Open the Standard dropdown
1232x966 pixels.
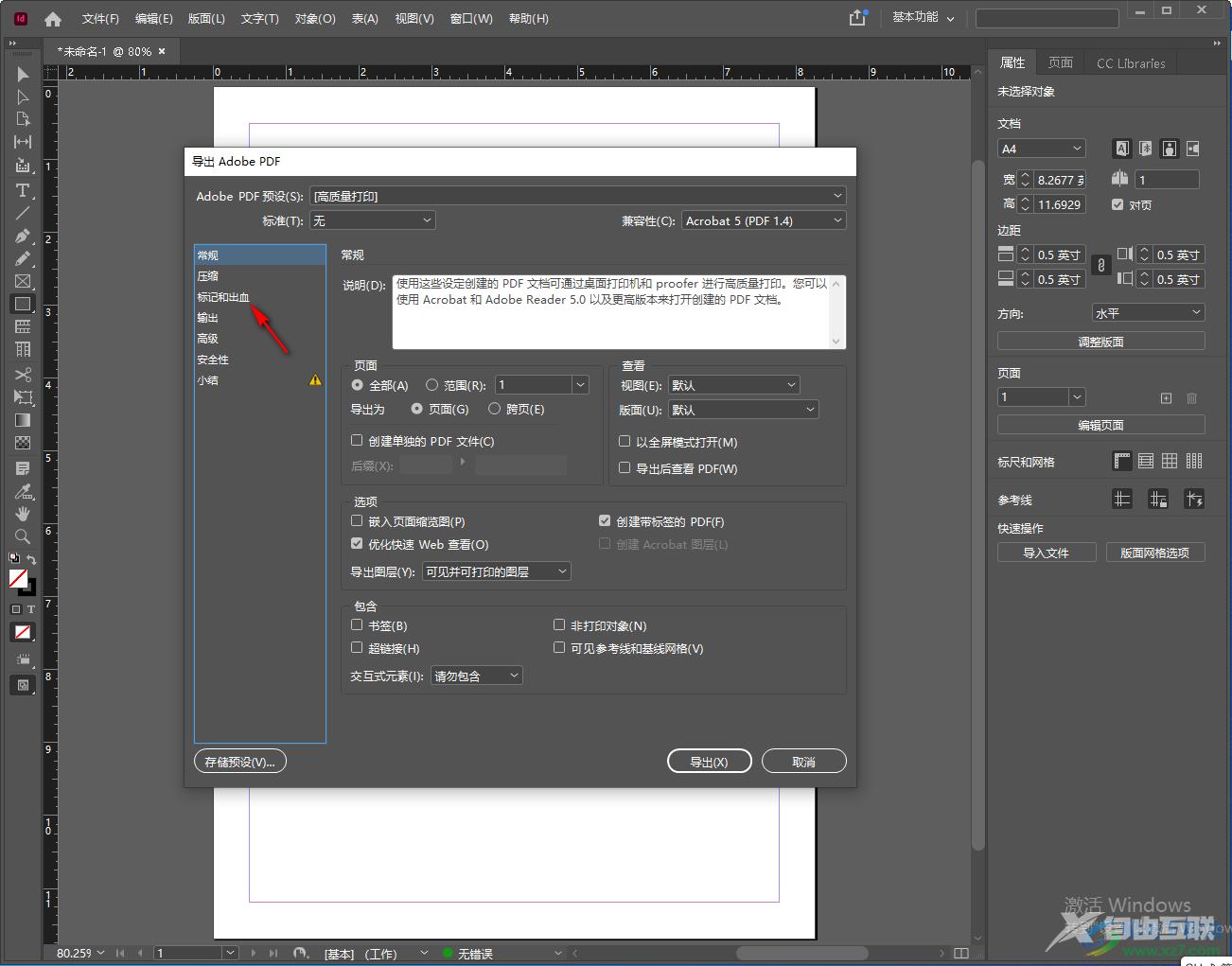point(372,220)
